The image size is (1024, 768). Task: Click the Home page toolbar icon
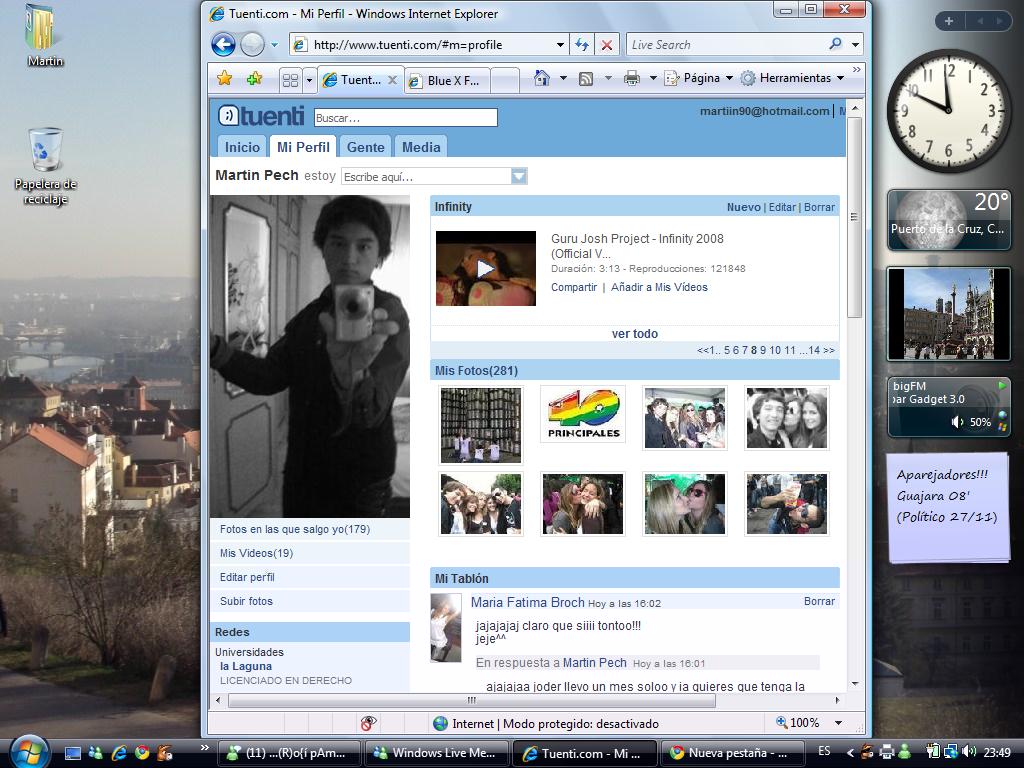click(541, 78)
